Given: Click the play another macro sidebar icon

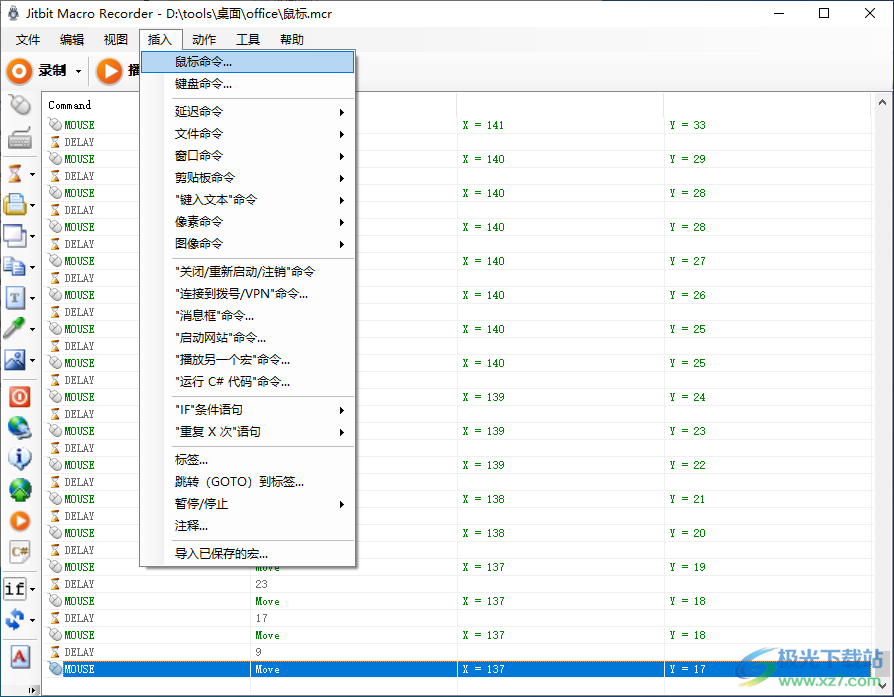Looking at the screenshot, I should point(20,521).
